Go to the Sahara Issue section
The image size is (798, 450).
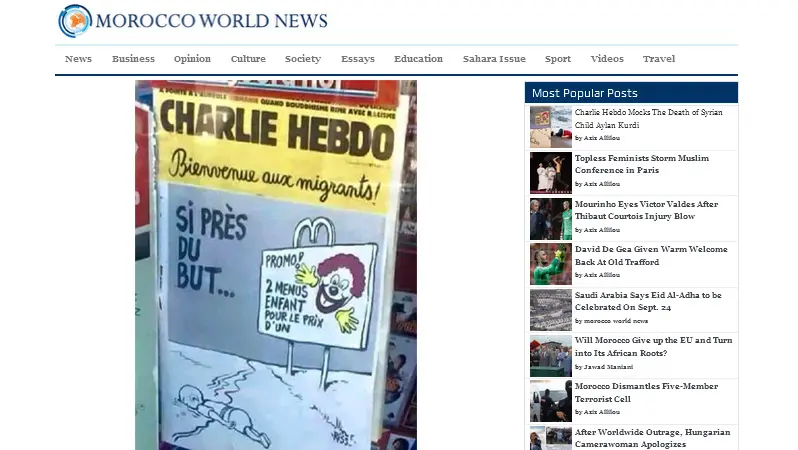(x=494, y=59)
